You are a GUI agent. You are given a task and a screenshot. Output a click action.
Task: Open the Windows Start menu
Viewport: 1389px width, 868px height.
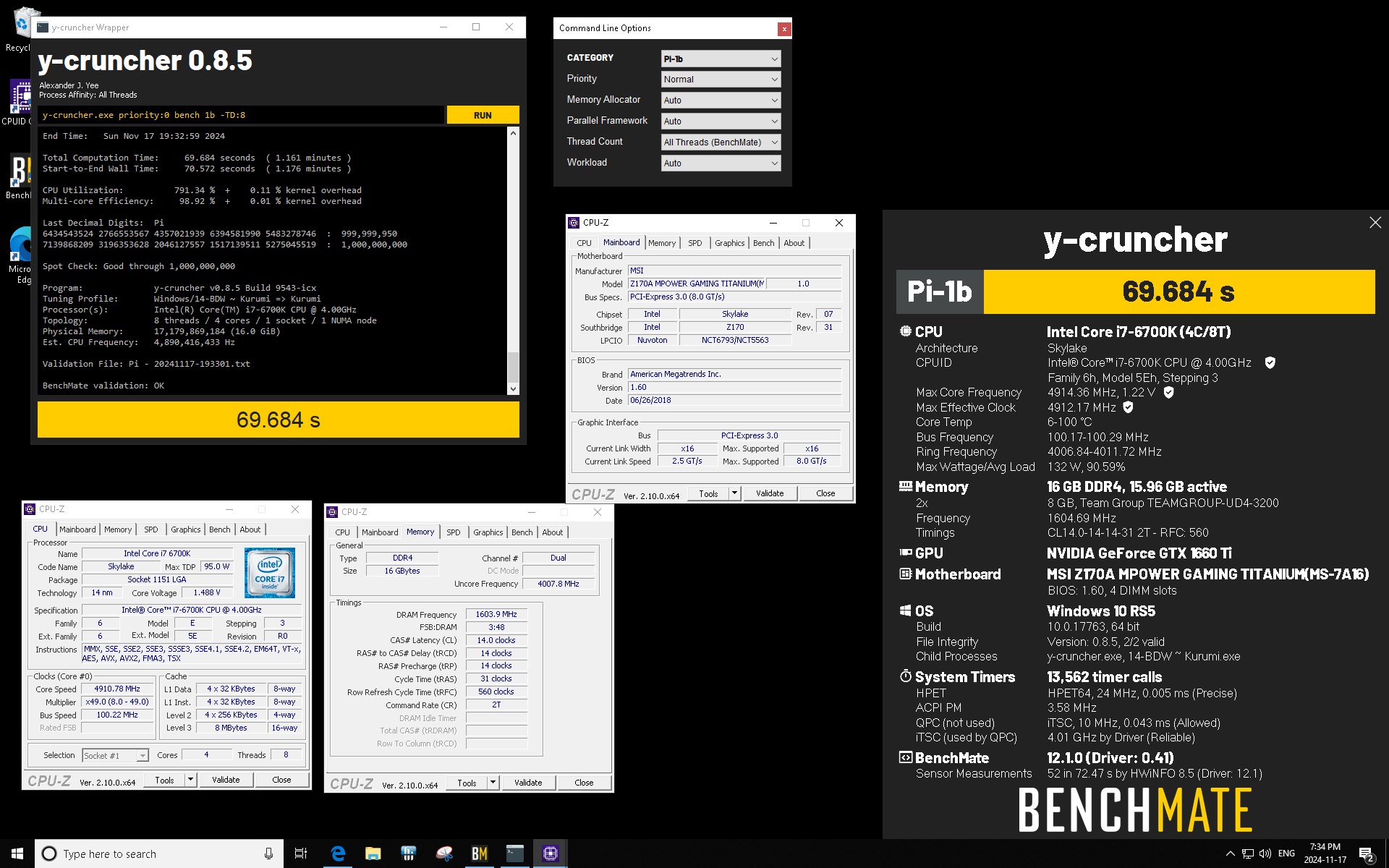[17, 854]
